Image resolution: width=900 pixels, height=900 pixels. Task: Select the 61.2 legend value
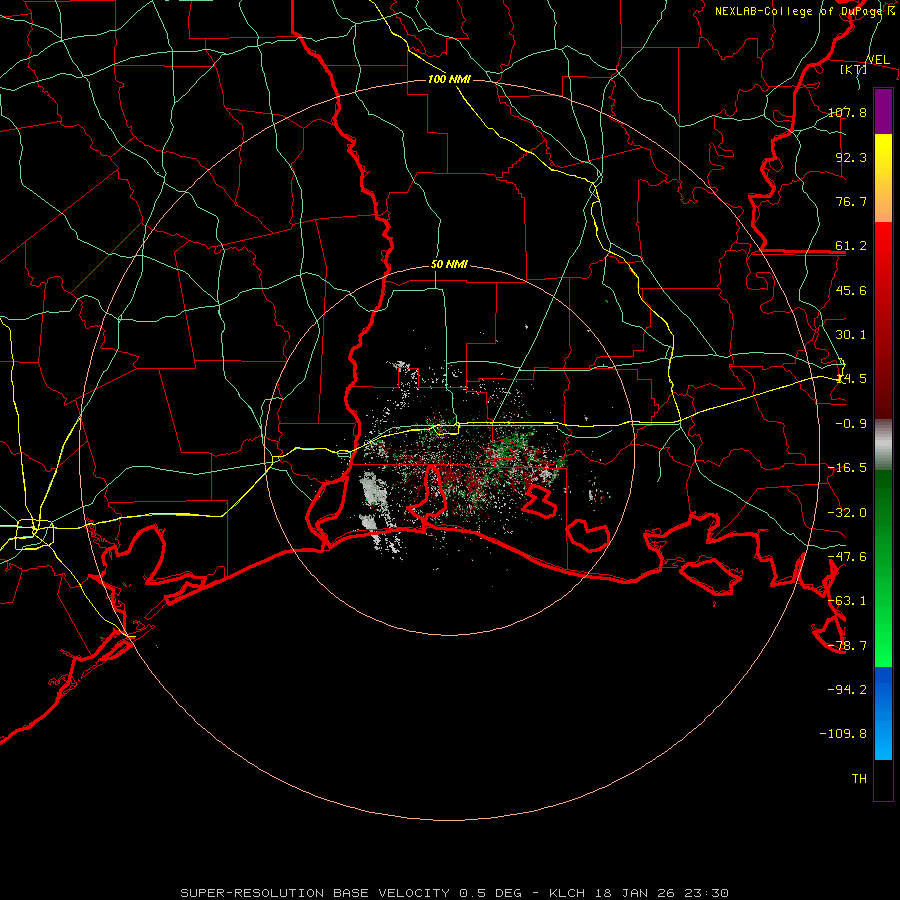[x=851, y=246]
